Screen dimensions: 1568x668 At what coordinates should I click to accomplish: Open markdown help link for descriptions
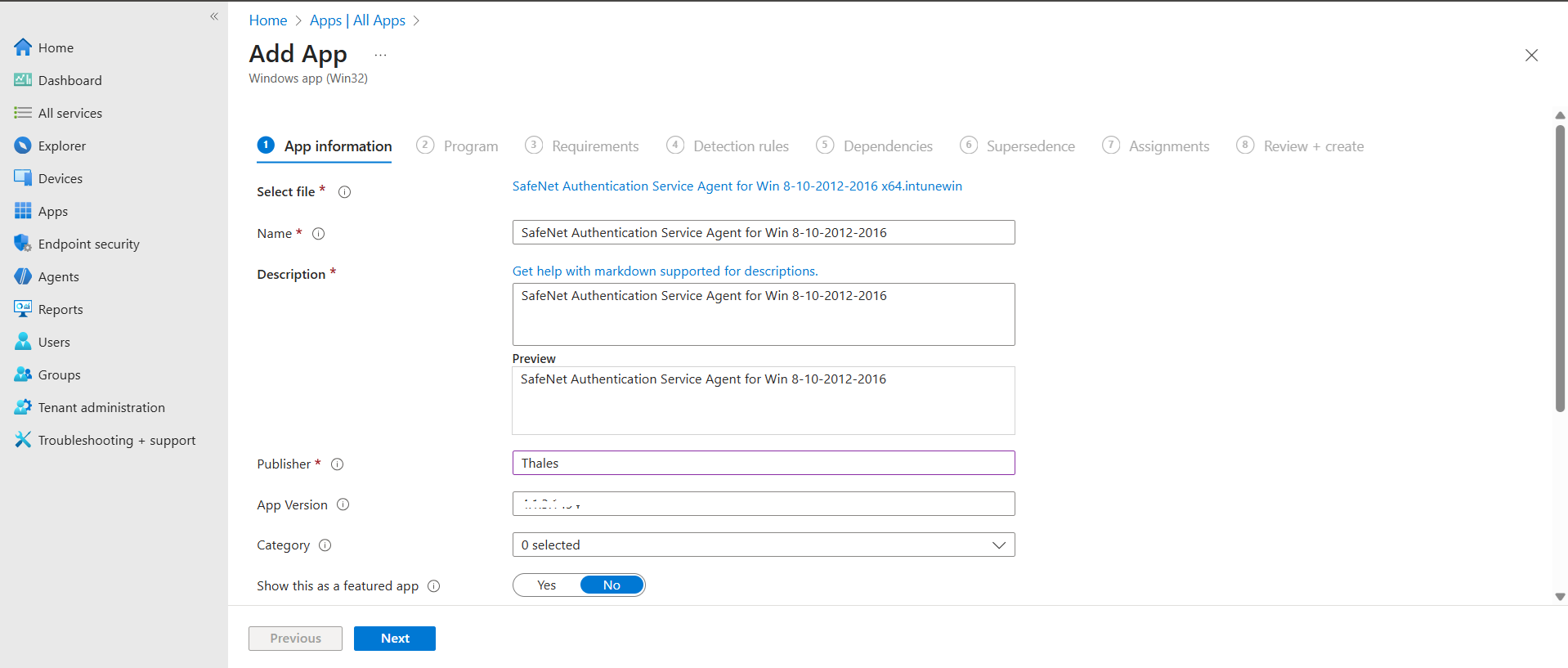tap(665, 271)
